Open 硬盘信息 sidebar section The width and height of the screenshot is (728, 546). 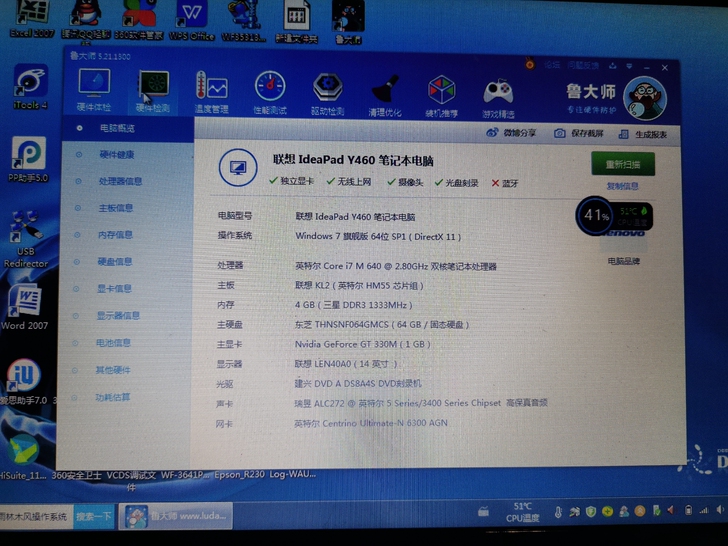115,262
